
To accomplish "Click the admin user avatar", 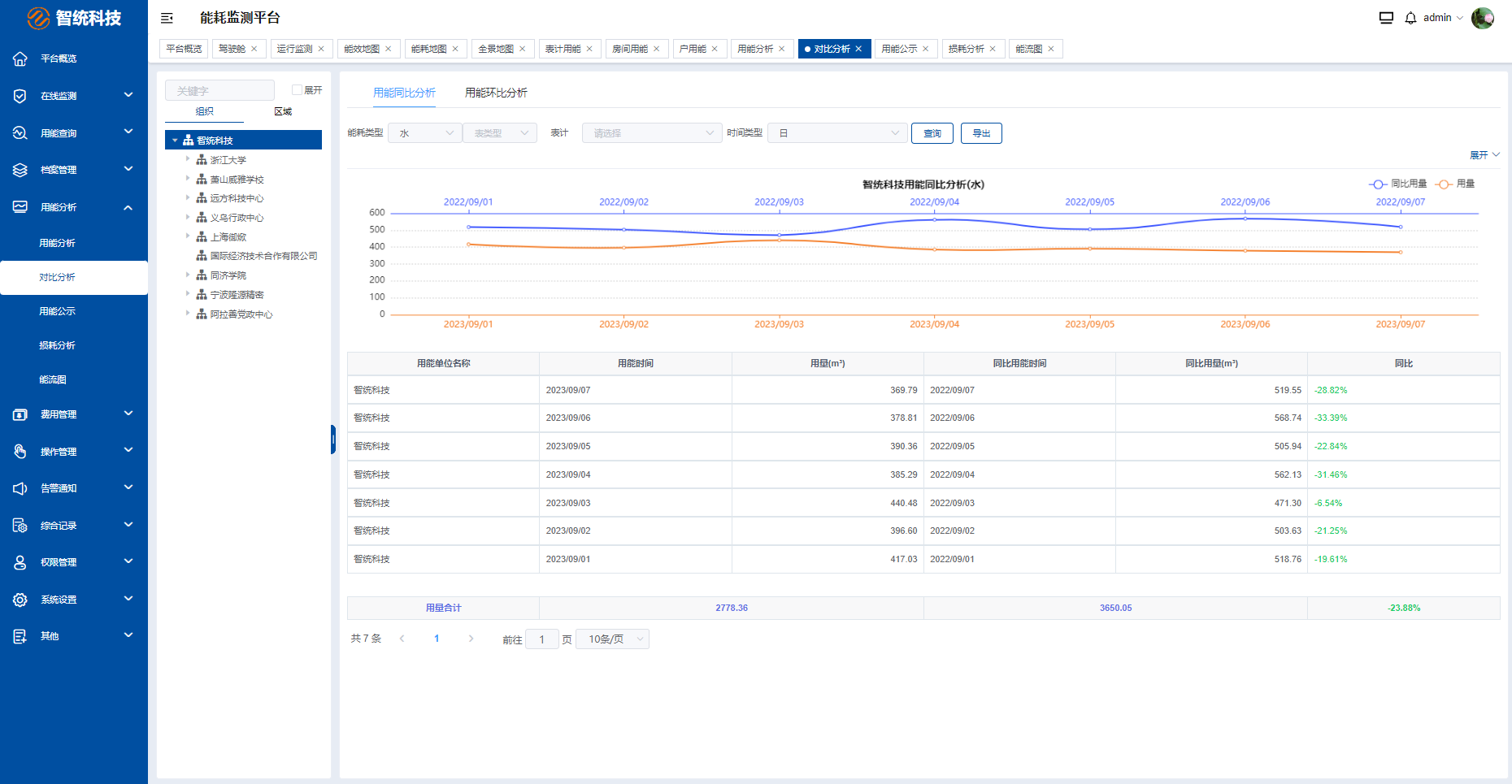I will pos(1482,18).
